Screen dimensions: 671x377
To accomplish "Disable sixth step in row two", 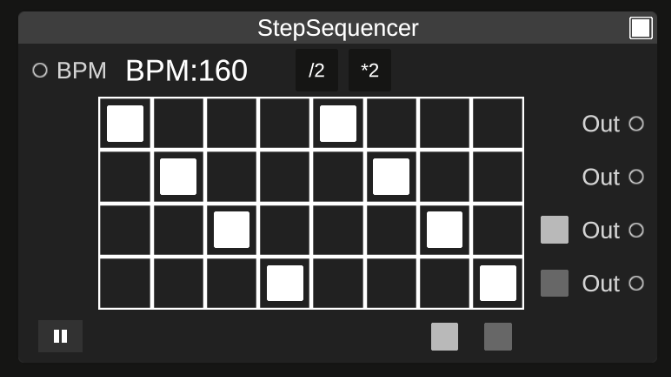I will pos(391,177).
